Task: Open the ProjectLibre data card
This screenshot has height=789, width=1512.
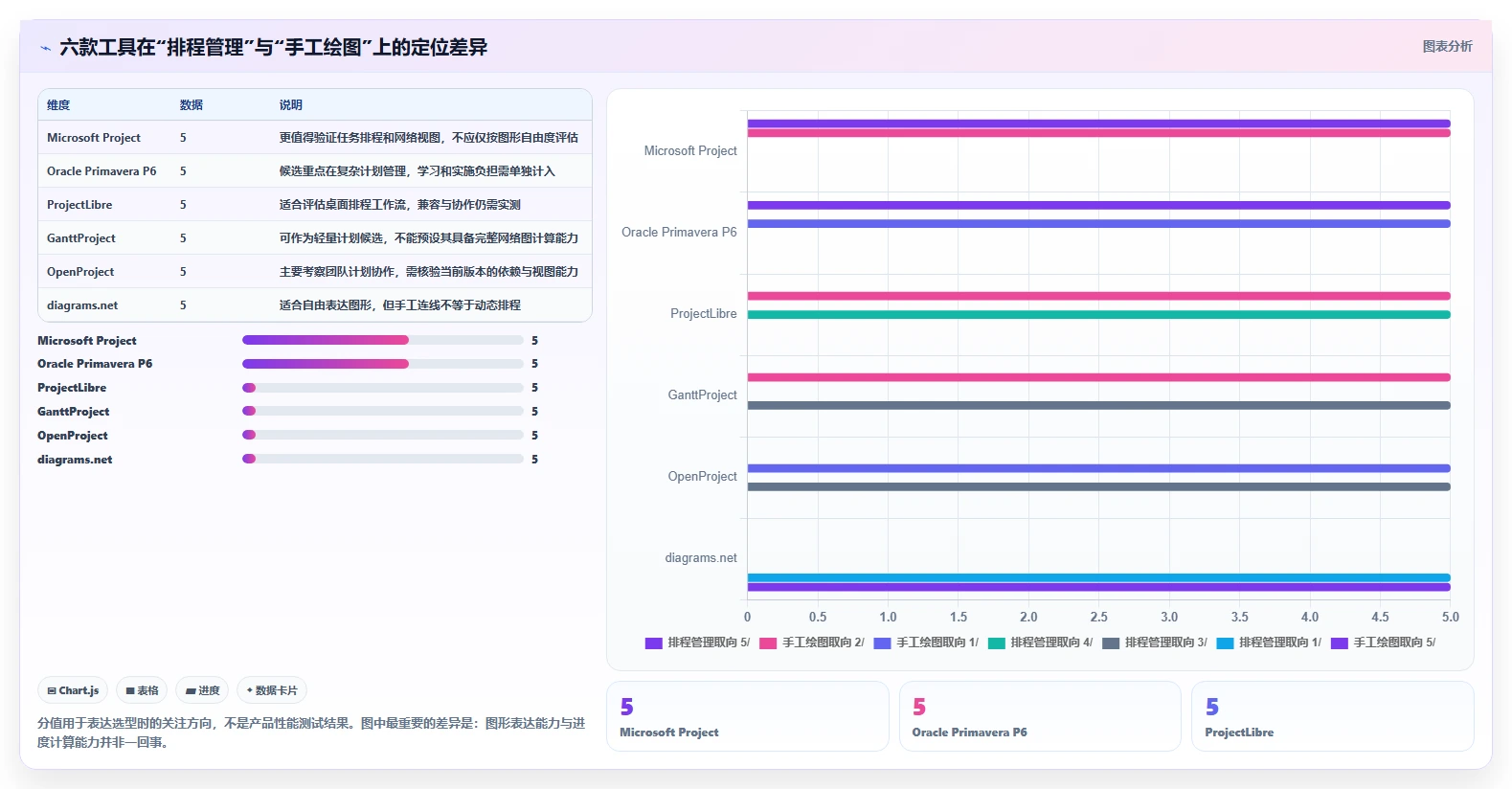Action: pyautogui.click(x=1332, y=716)
